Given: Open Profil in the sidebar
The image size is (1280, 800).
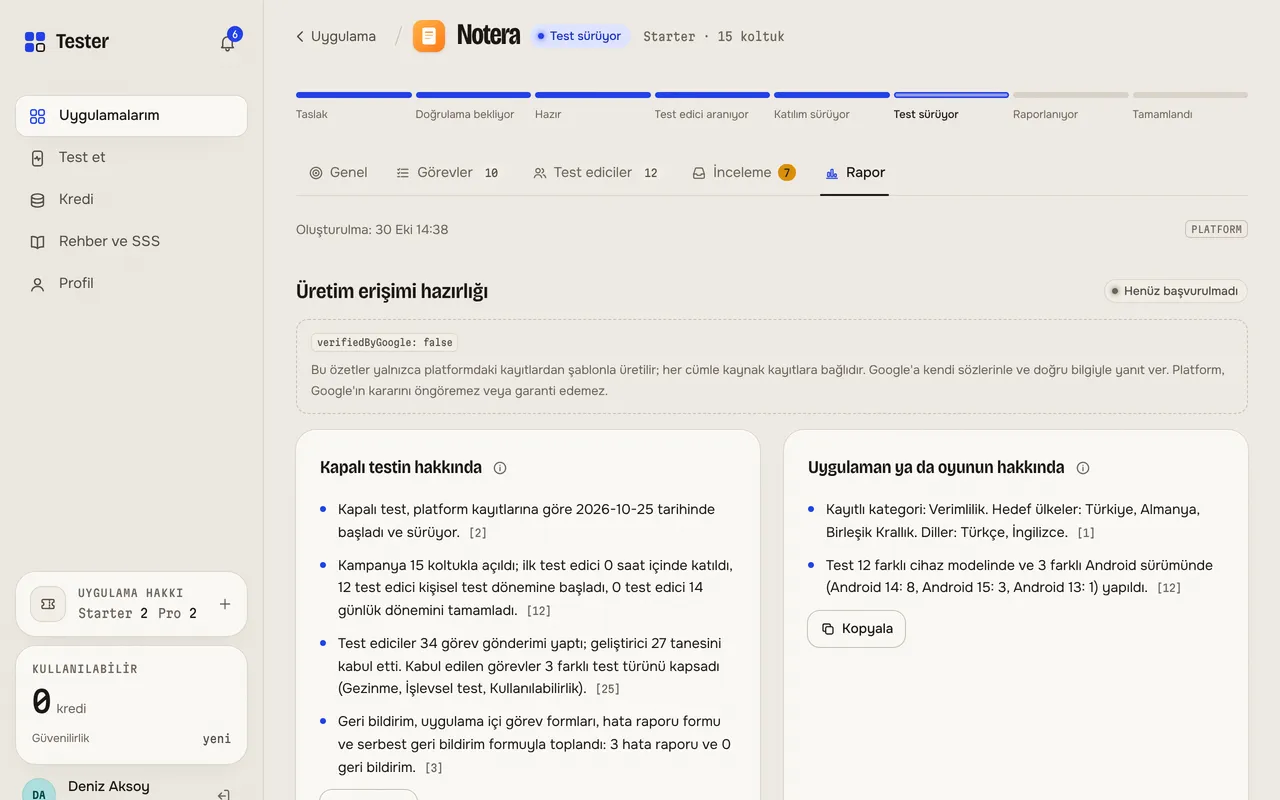Looking at the screenshot, I should [131, 284].
